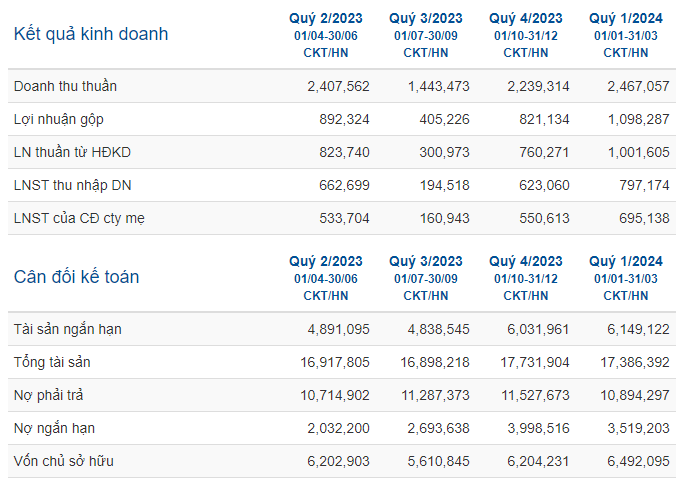The width and height of the screenshot is (680, 482).
Task: Click the 17,386,392 total assets value
Action: [635, 362]
